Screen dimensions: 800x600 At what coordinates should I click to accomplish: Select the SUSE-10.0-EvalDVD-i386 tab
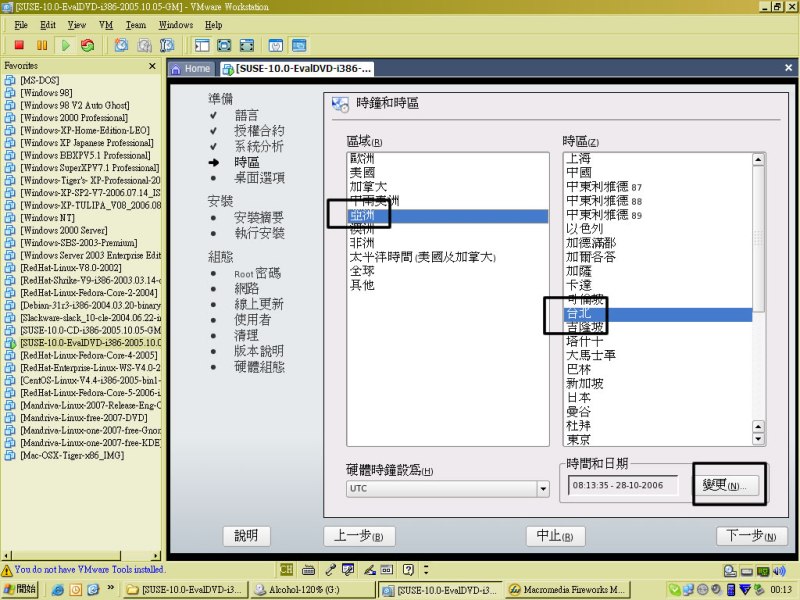297,68
